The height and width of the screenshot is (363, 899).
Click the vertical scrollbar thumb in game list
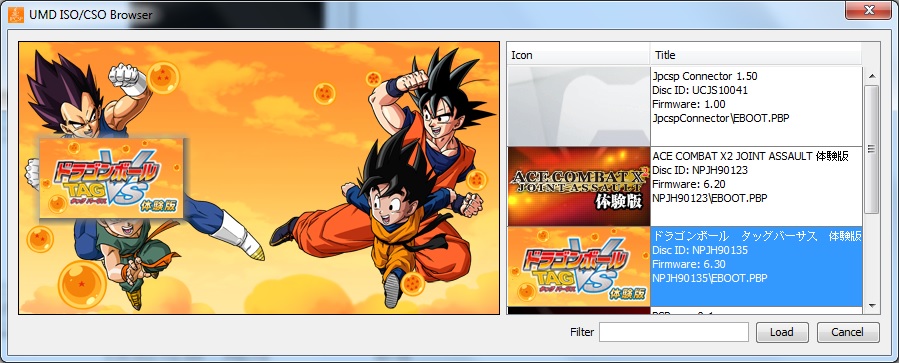click(871, 149)
